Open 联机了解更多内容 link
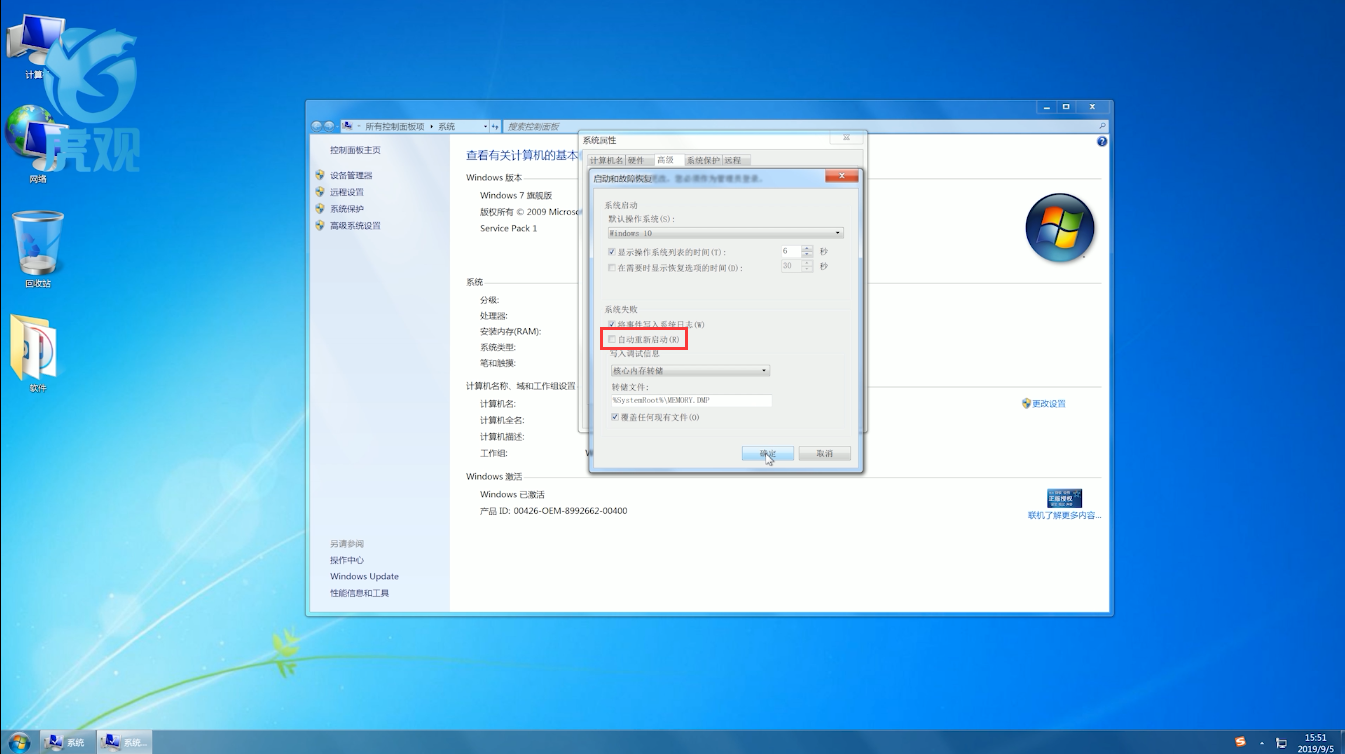Image resolution: width=1345 pixels, height=754 pixels. coord(1064,516)
